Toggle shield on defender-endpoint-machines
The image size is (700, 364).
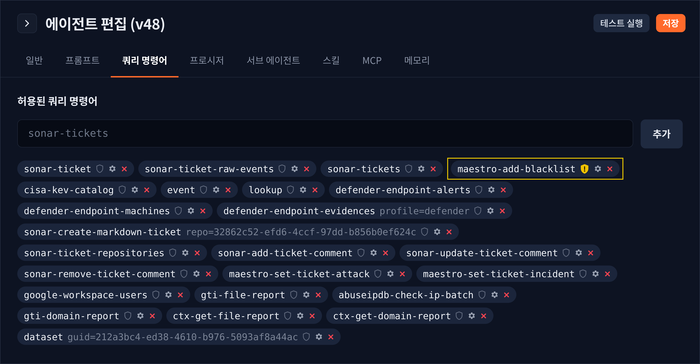point(178,211)
